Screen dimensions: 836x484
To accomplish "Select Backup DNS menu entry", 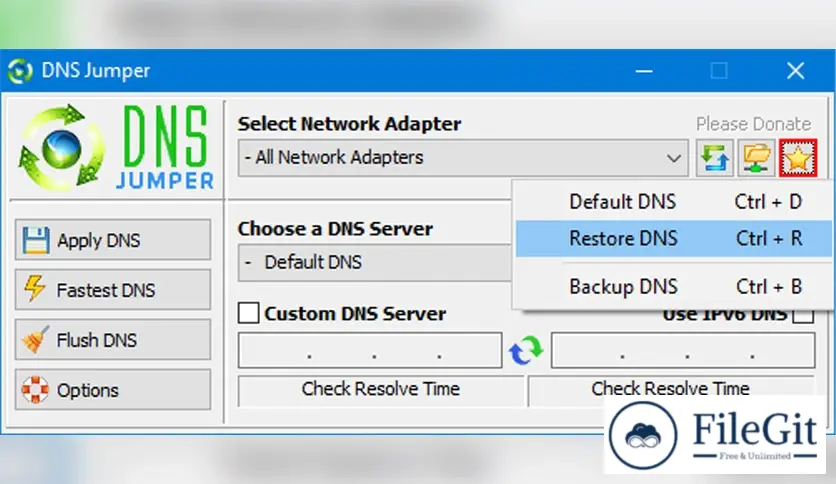I will tap(674, 287).
